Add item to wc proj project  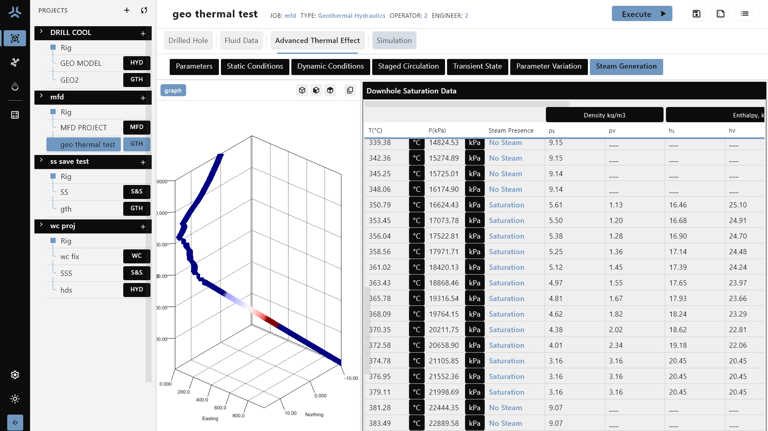pos(143,227)
